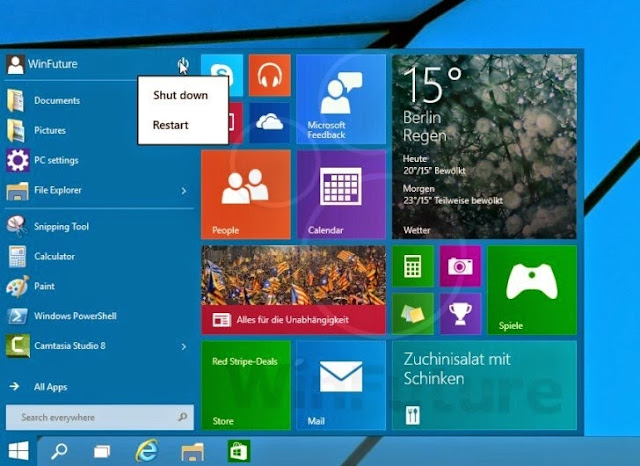The image size is (640, 466).
Task: Click the power button icon
Action: point(183,64)
